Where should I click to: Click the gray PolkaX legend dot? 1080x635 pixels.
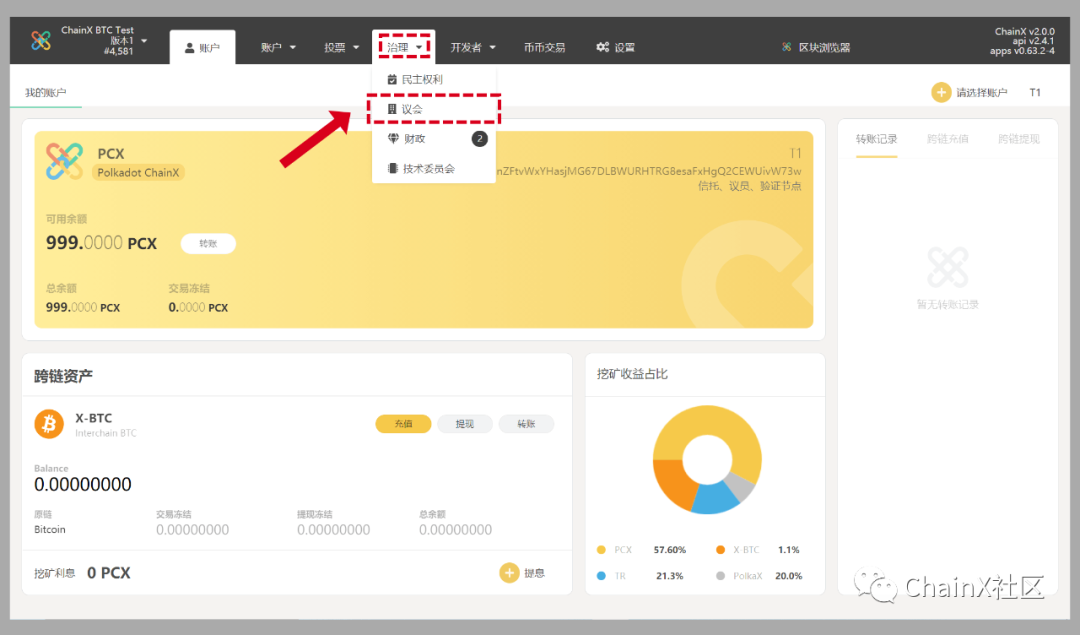(x=720, y=576)
